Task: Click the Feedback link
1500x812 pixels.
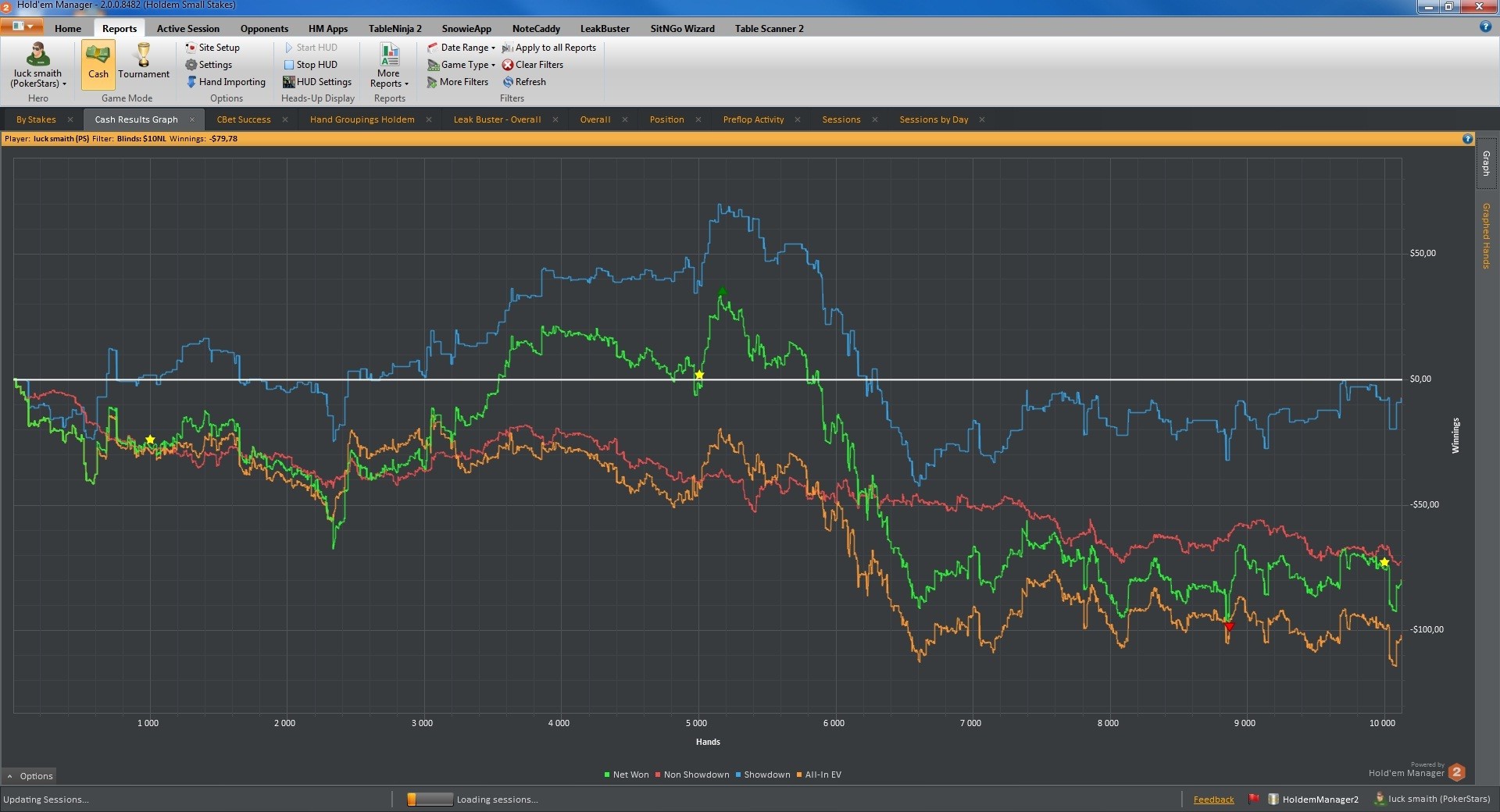Action: point(1213,800)
